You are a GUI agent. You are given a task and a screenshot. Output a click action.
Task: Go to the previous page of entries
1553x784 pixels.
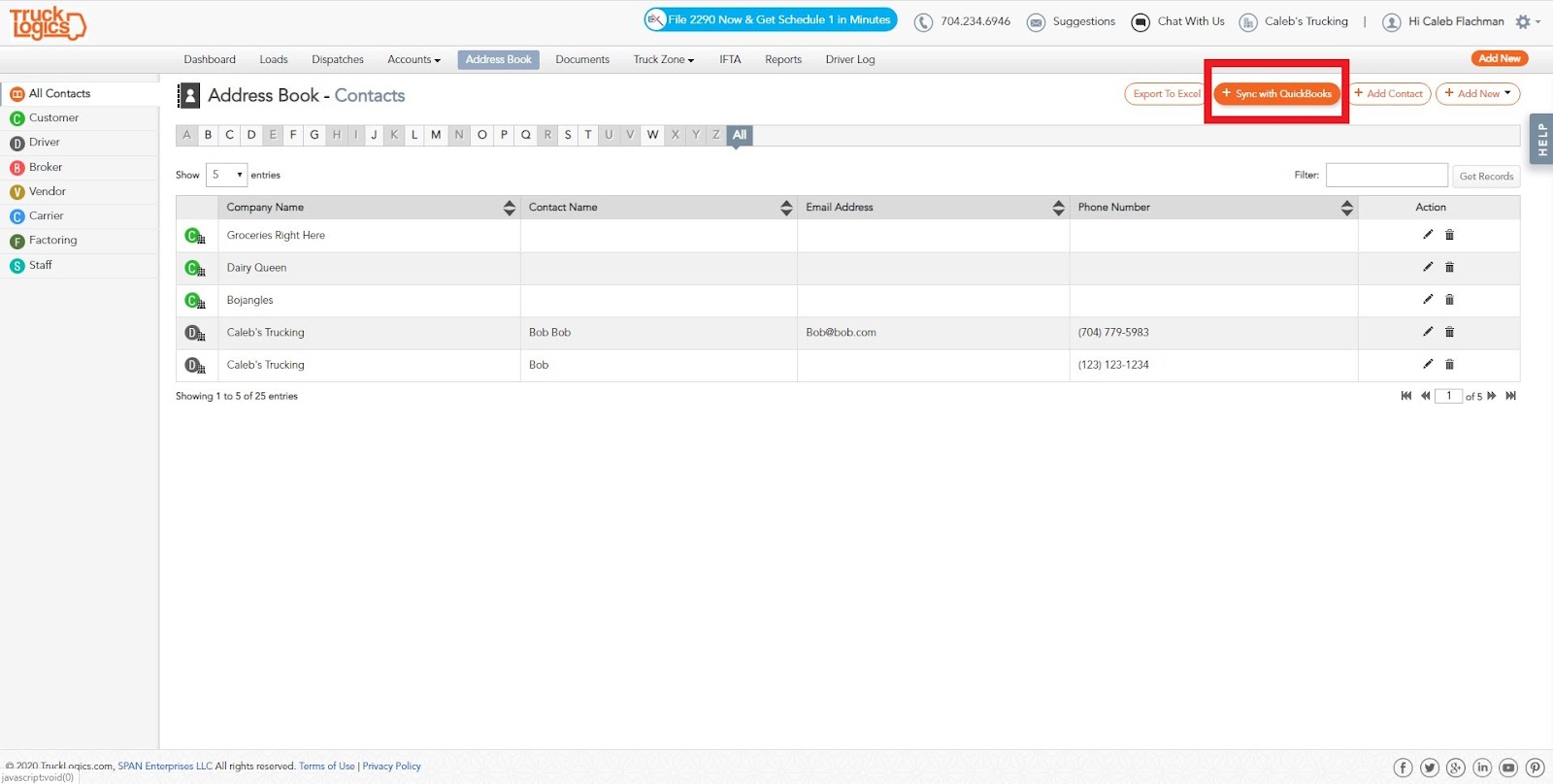tap(1425, 396)
